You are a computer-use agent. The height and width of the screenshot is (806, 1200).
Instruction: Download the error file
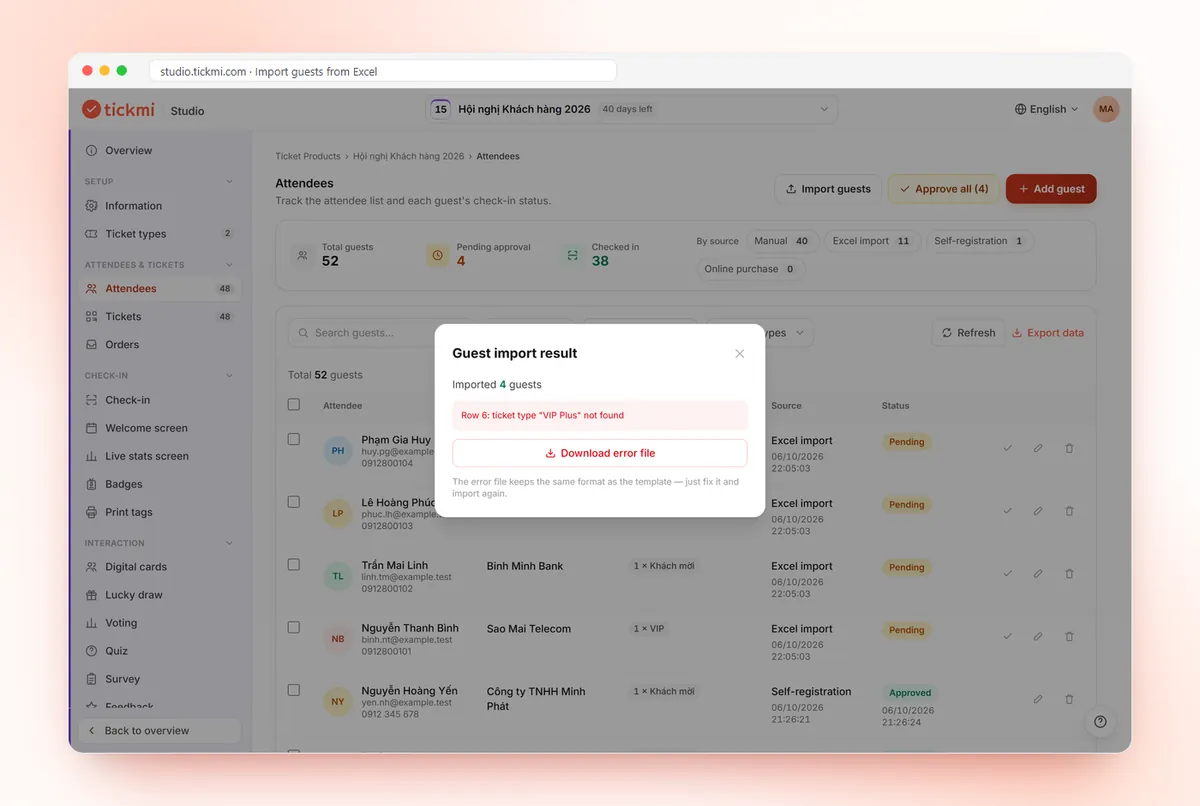click(x=600, y=453)
